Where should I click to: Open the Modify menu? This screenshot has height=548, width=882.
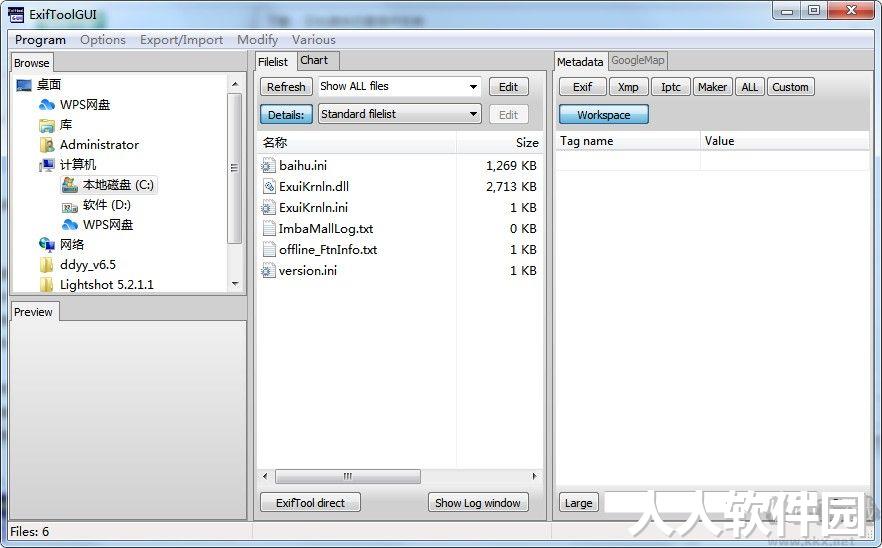pyautogui.click(x=257, y=40)
